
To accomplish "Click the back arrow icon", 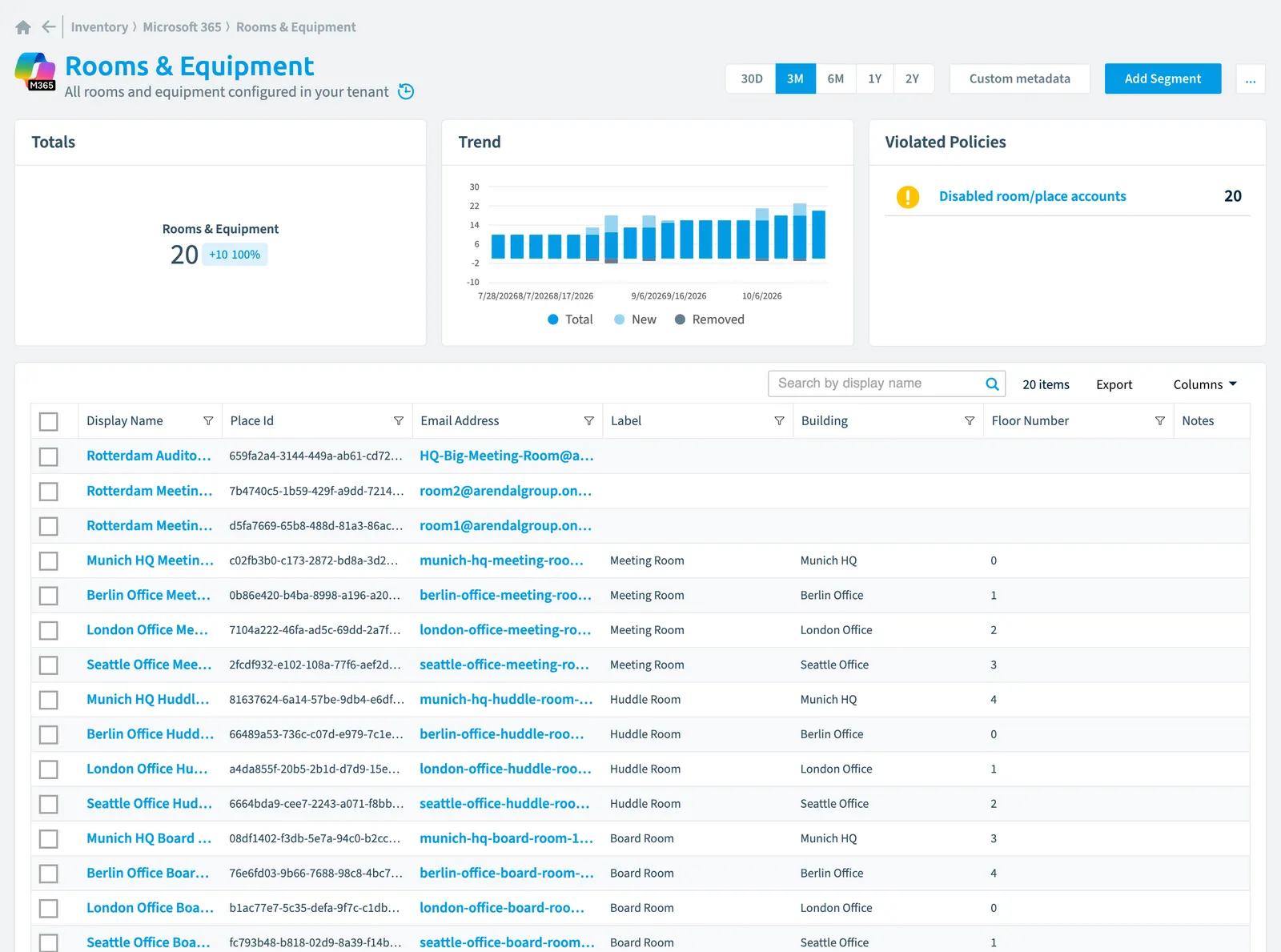I will 49,27.
